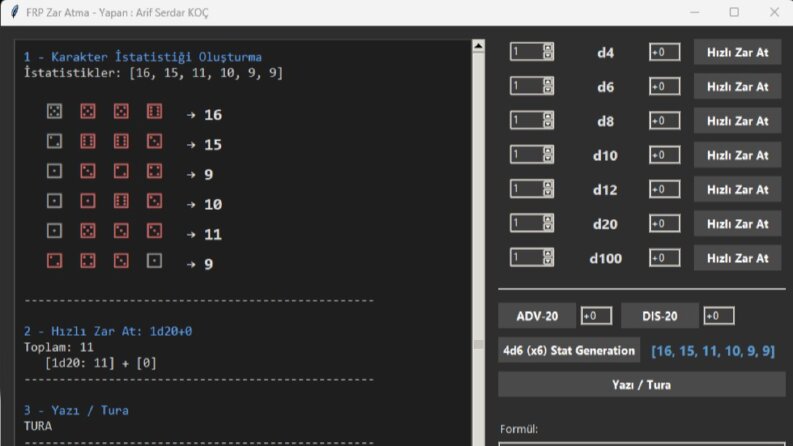
Task: Click the 'Toplam: 11' line
Action: (59, 347)
